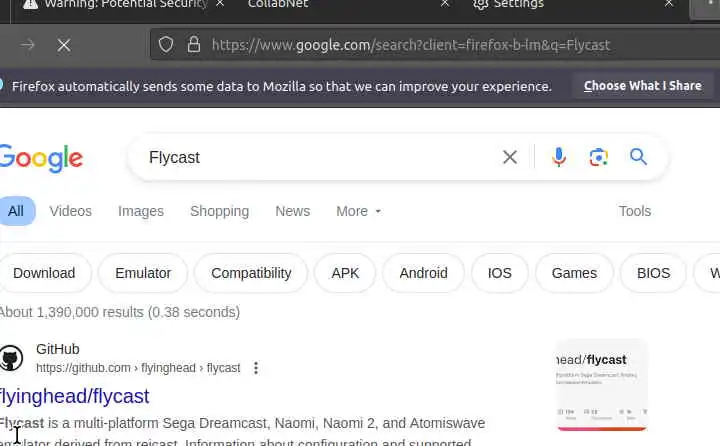Open the flycast GitHub preview thumbnail
The width and height of the screenshot is (720, 446).
coord(601,385)
